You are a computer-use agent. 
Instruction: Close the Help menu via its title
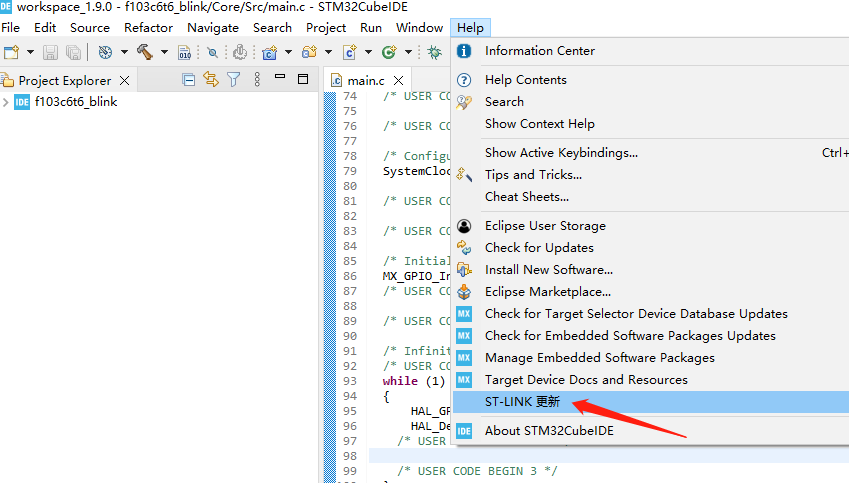[470, 28]
